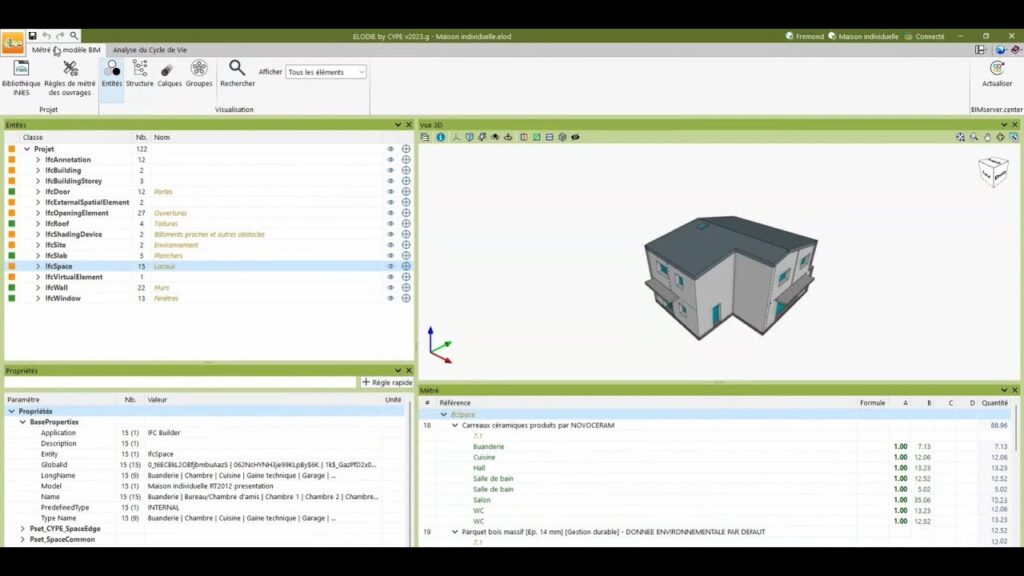This screenshot has height=576, width=1024.
Task: Expand Pset_SpaceCommon property group
Action: [23, 539]
